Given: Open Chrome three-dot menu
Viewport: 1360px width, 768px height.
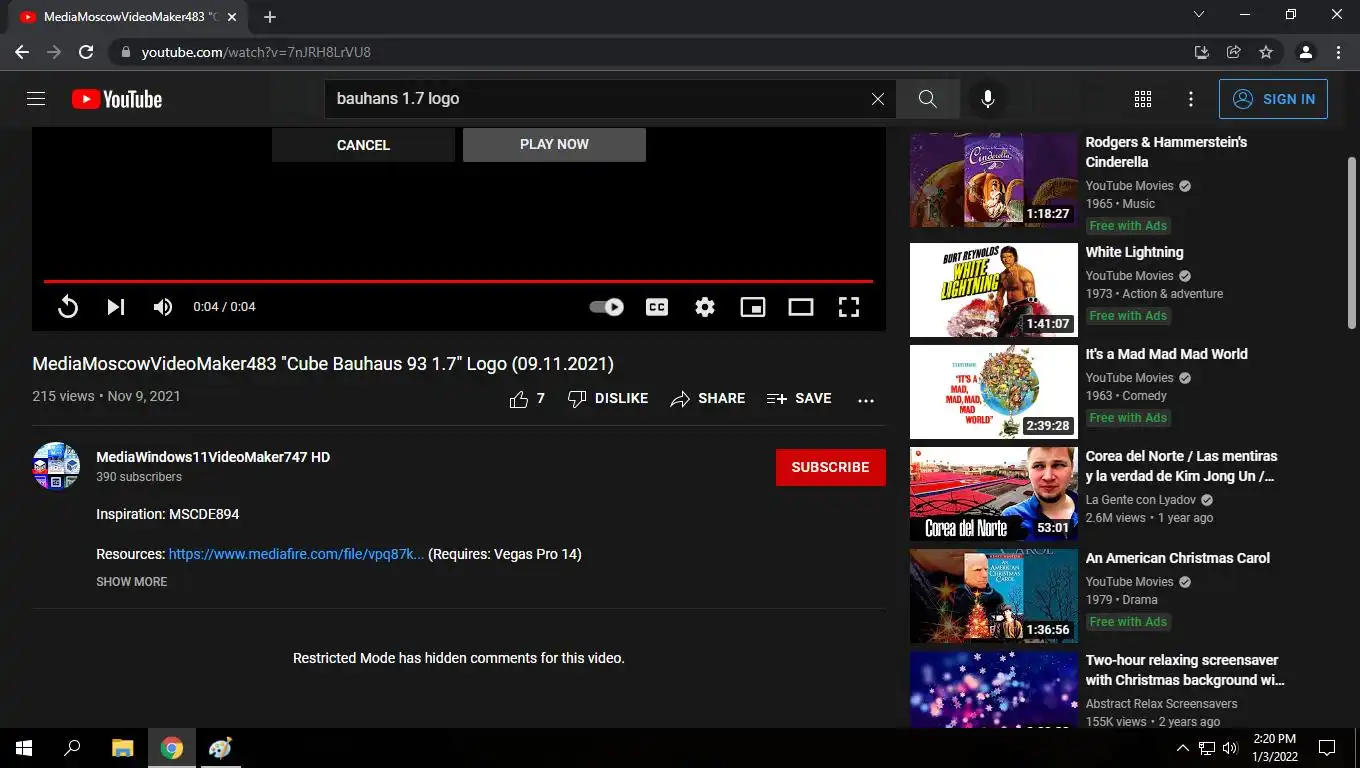Looking at the screenshot, I should click(x=1338, y=52).
